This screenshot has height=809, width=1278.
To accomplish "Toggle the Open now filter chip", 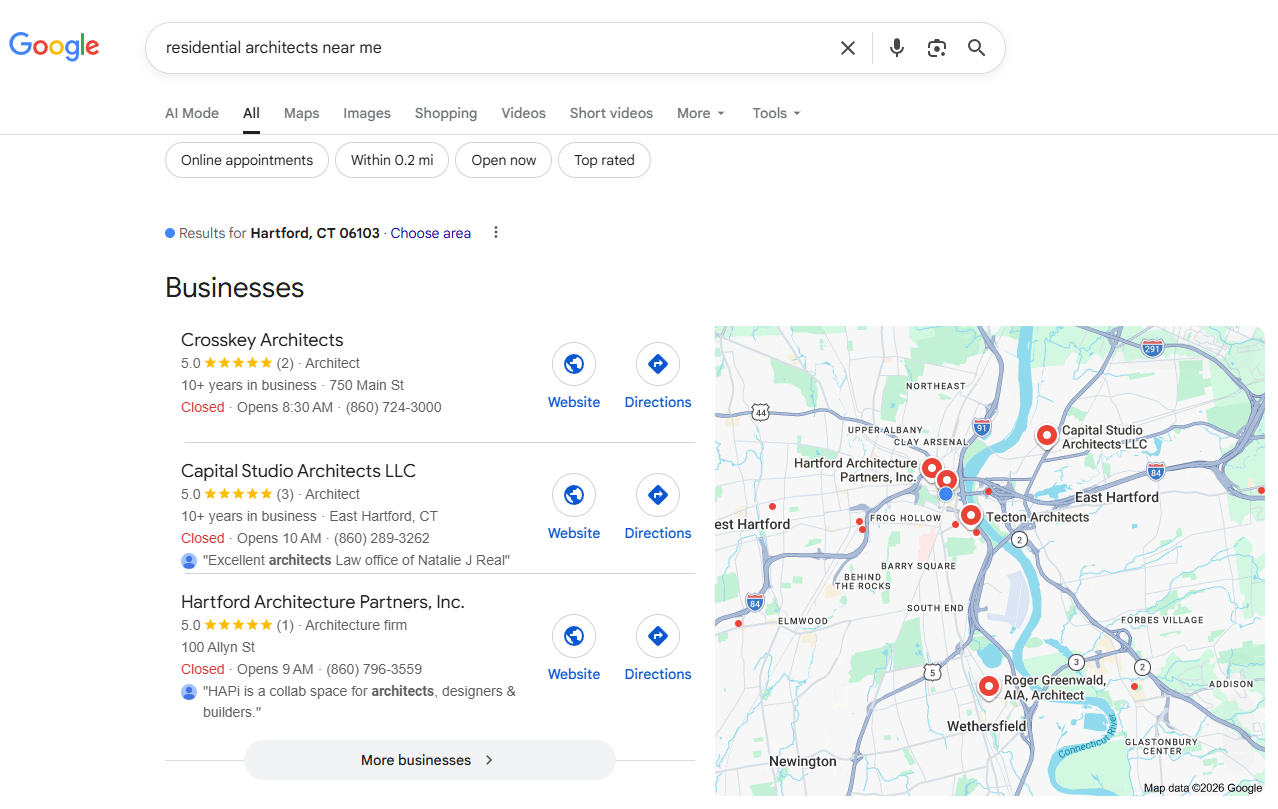I will [x=503, y=160].
